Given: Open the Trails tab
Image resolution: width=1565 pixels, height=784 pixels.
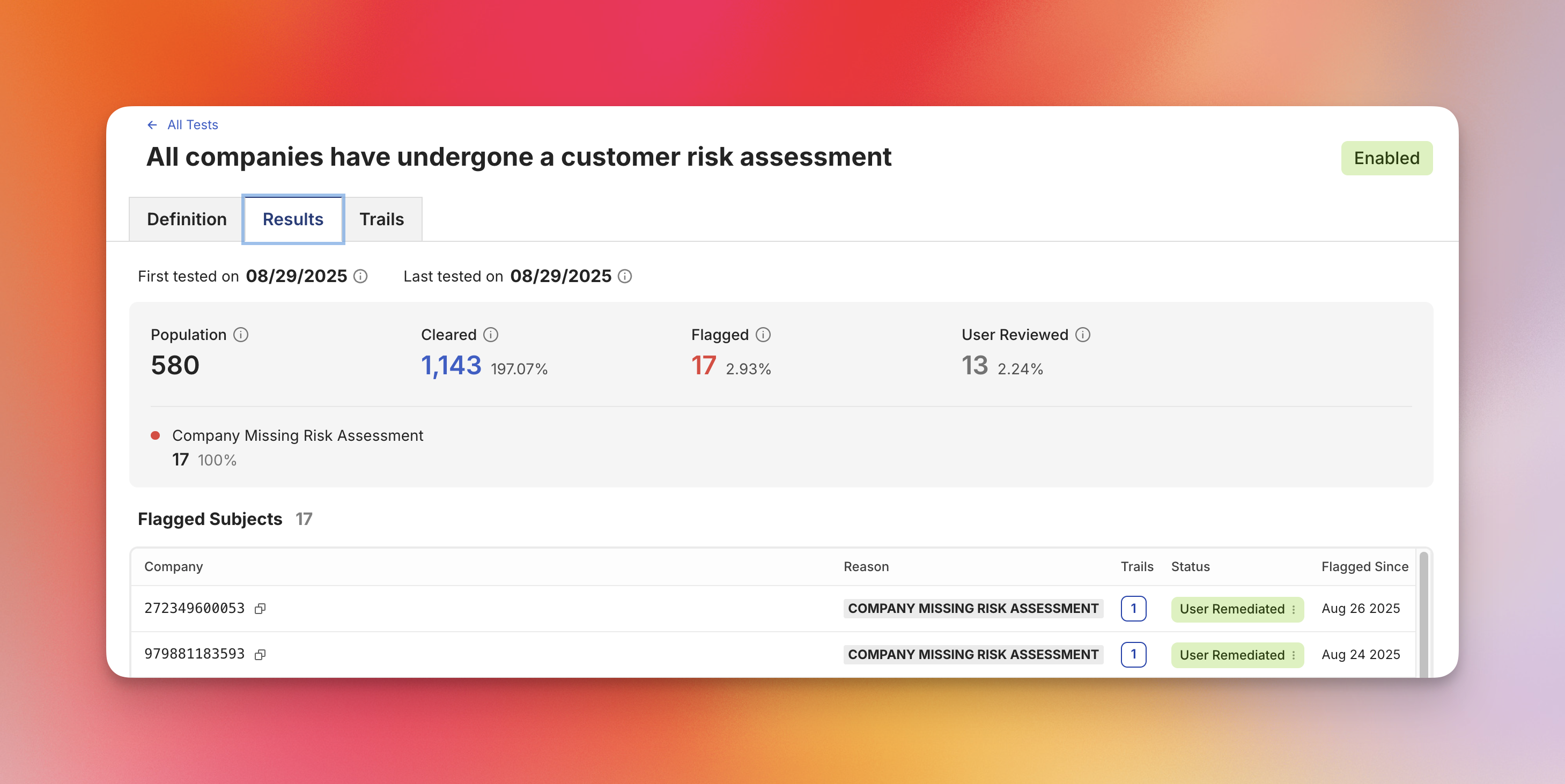Looking at the screenshot, I should pos(381,219).
